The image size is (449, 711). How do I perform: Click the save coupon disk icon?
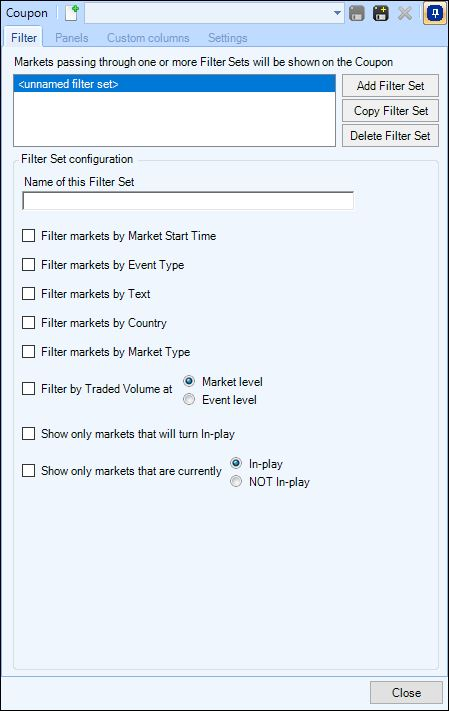[x=357, y=13]
